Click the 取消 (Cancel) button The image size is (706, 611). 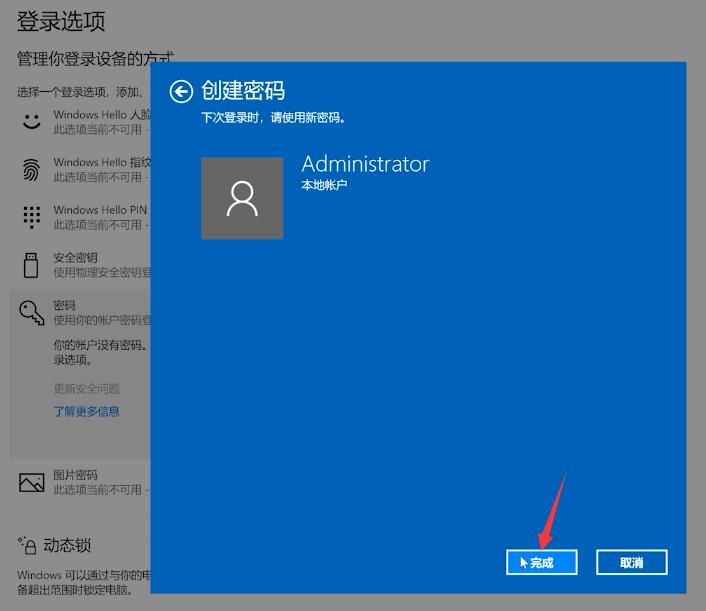632,562
